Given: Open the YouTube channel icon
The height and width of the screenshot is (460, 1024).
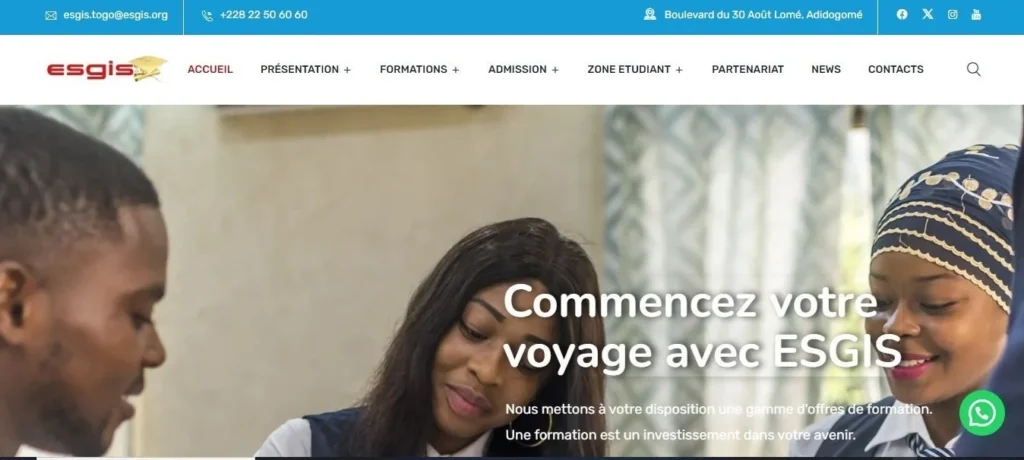Looking at the screenshot, I should coord(976,14).
